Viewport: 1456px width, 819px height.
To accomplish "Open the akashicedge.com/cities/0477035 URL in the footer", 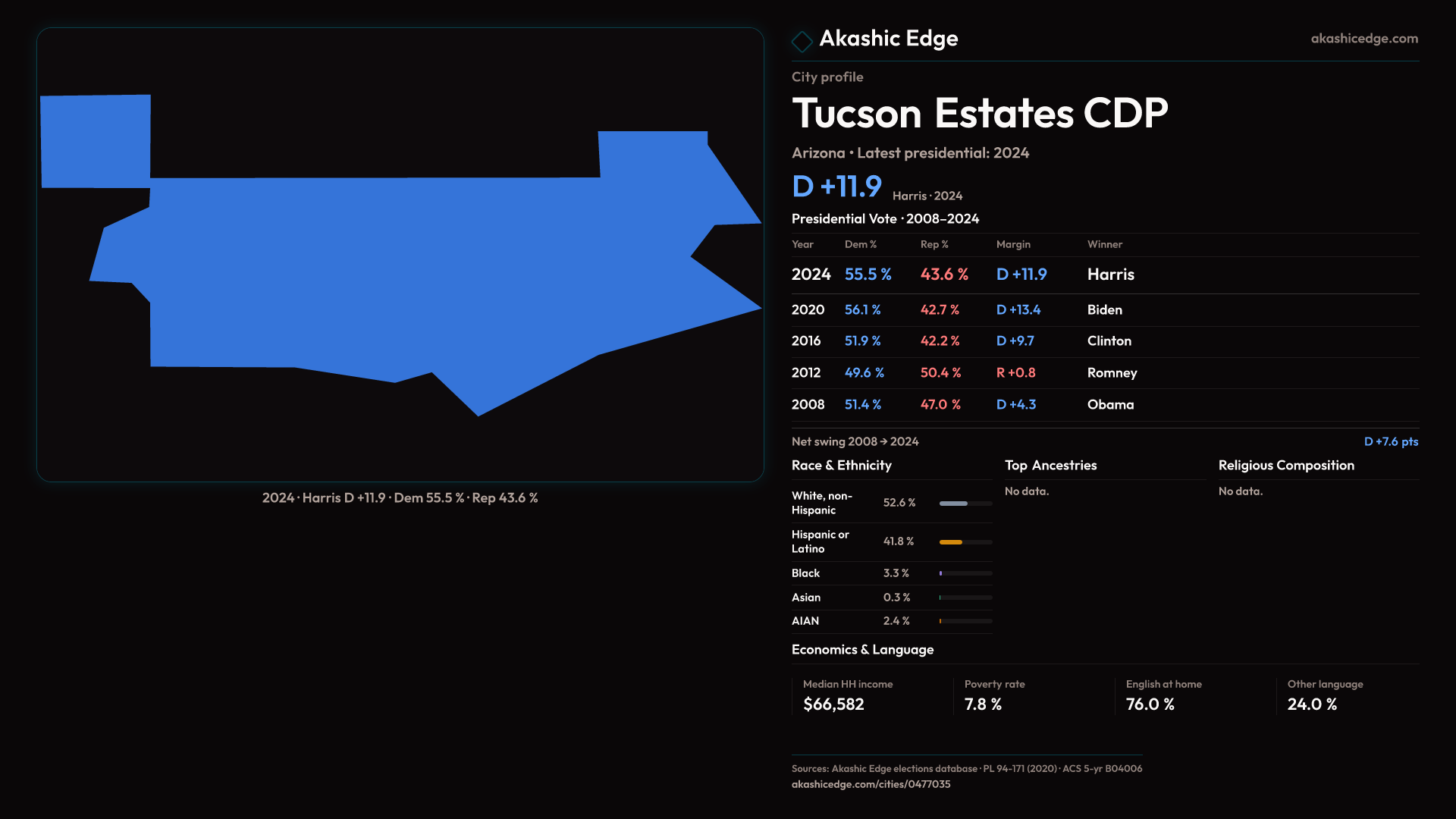I will click(x=871, y=784).
